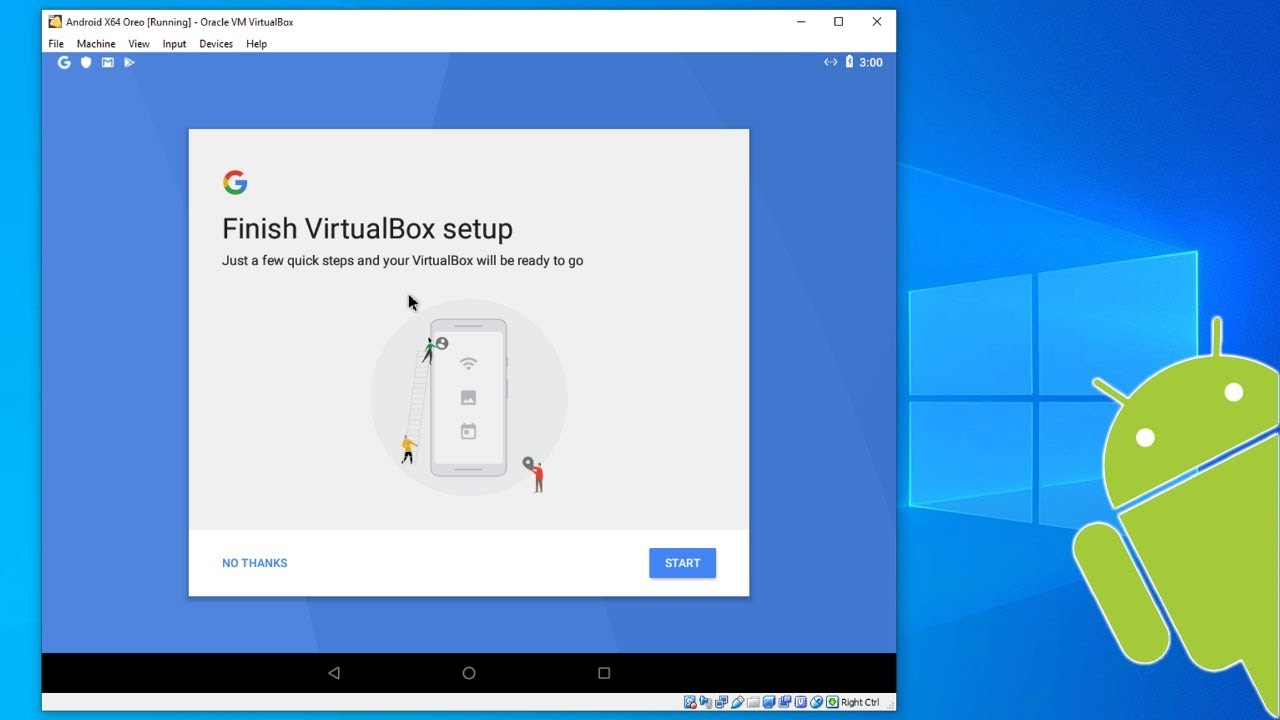Open Gmail from the Android status bar
This screenshot has height=720, width=1280.
pos(107,62)
